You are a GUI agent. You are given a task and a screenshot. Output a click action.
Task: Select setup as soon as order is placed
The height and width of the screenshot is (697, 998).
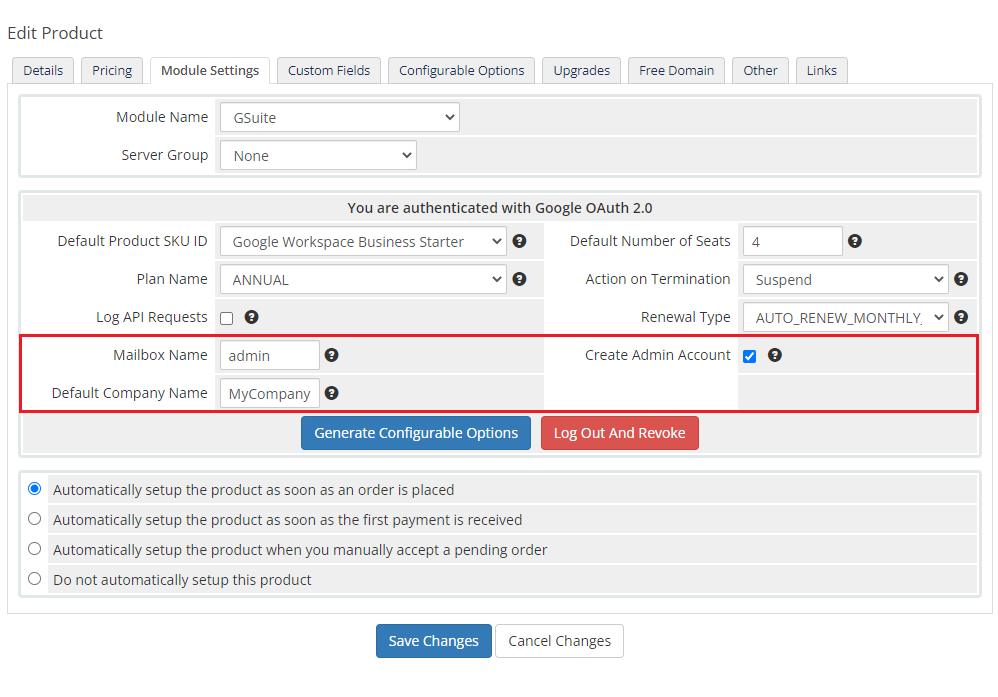pos(34,489)
